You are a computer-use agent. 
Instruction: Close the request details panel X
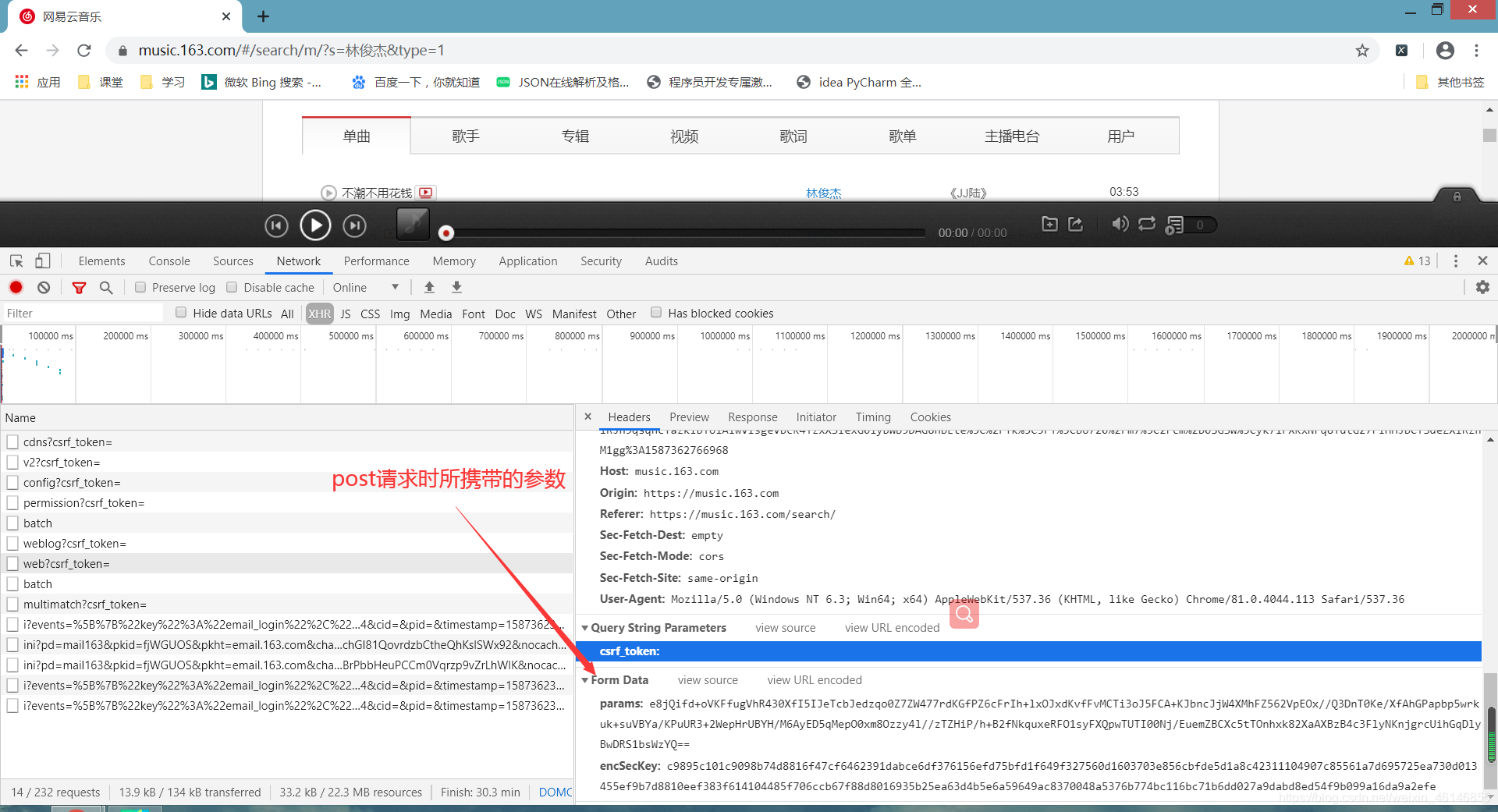tap(588, 417)
